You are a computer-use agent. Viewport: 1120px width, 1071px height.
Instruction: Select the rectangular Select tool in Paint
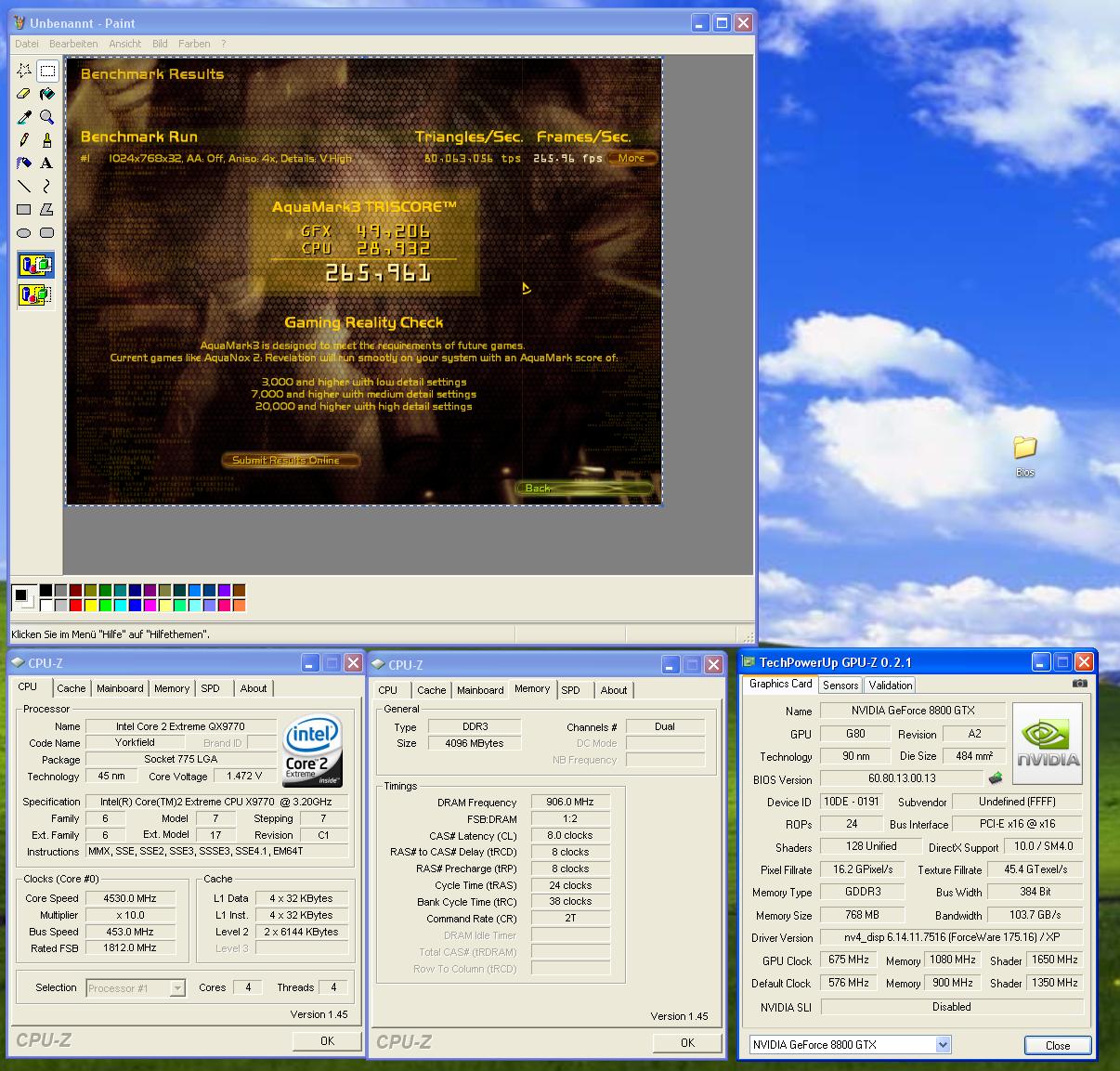point(47,71)
